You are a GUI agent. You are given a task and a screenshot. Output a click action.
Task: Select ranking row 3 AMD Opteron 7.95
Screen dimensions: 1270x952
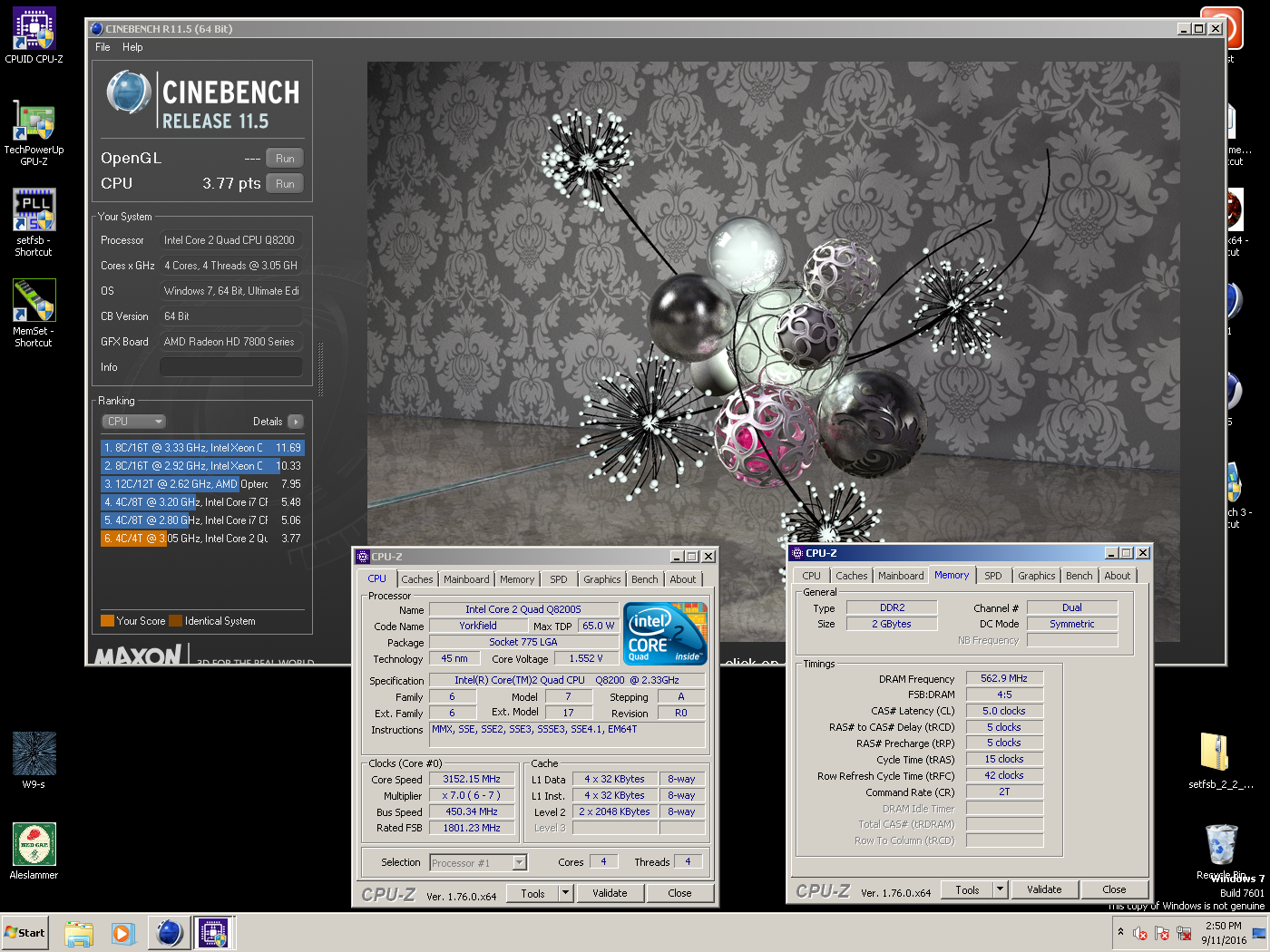202,484
